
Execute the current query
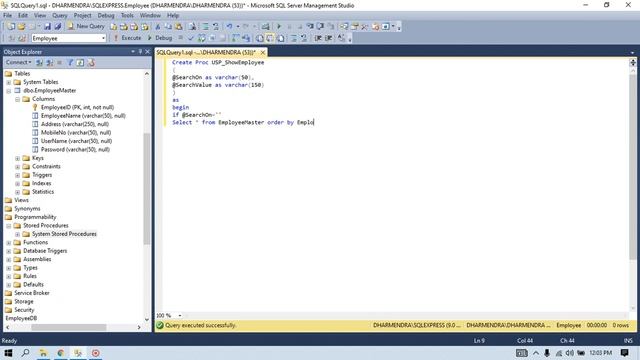coord(127,38)
